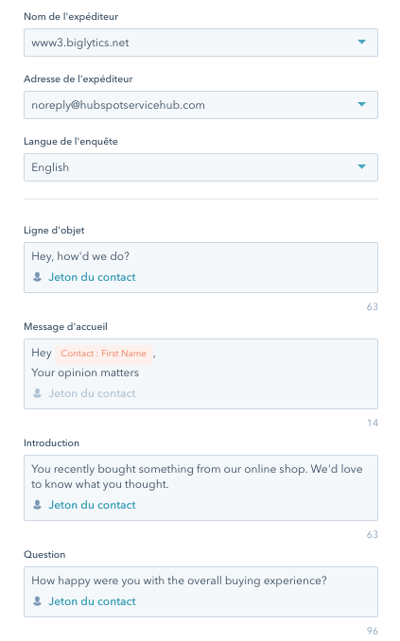Click the English language selection box
The image size is (400, 641).
[x=201, y=167]
